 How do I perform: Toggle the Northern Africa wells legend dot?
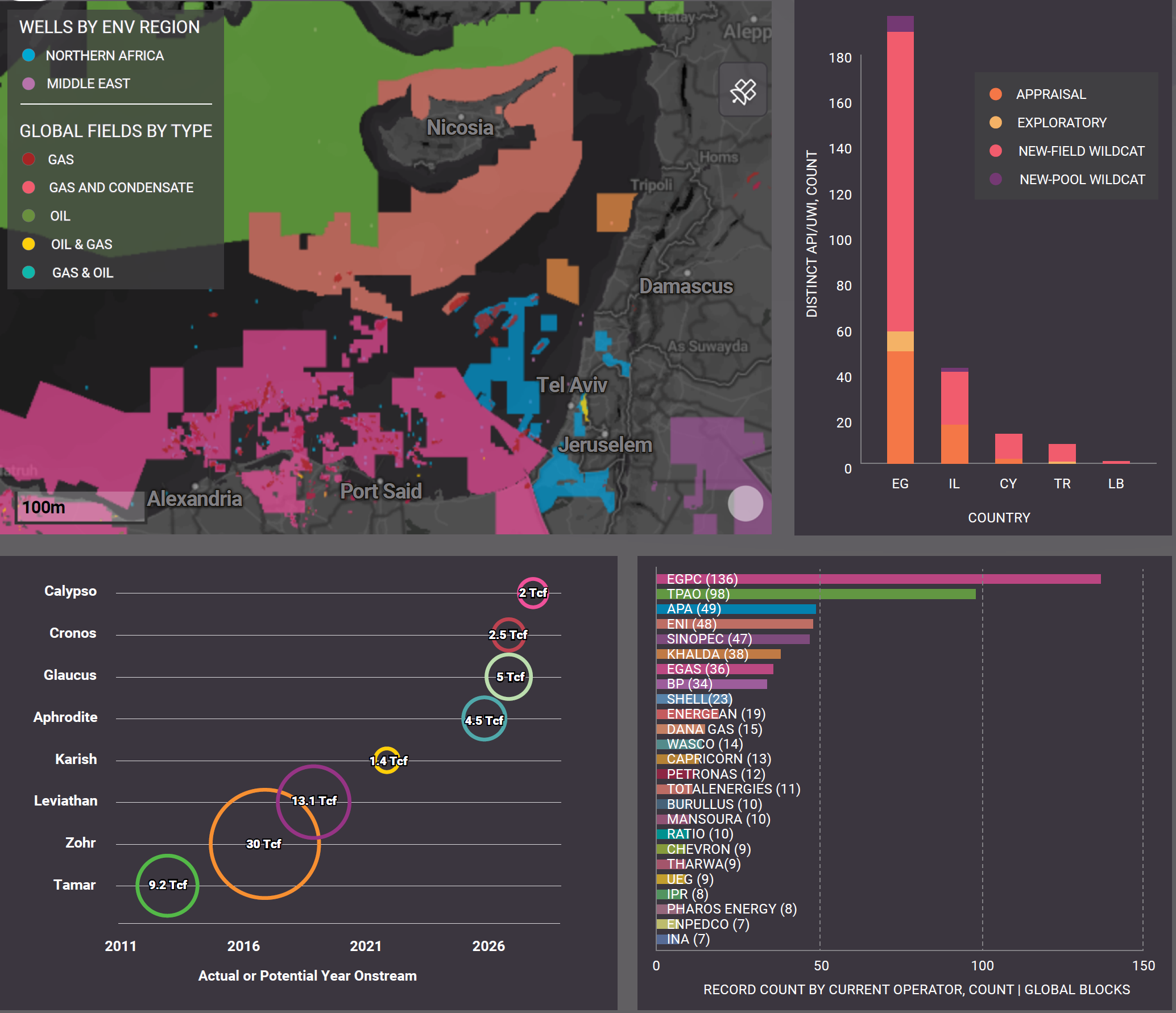pyautogui.click(x=28, y=56)
